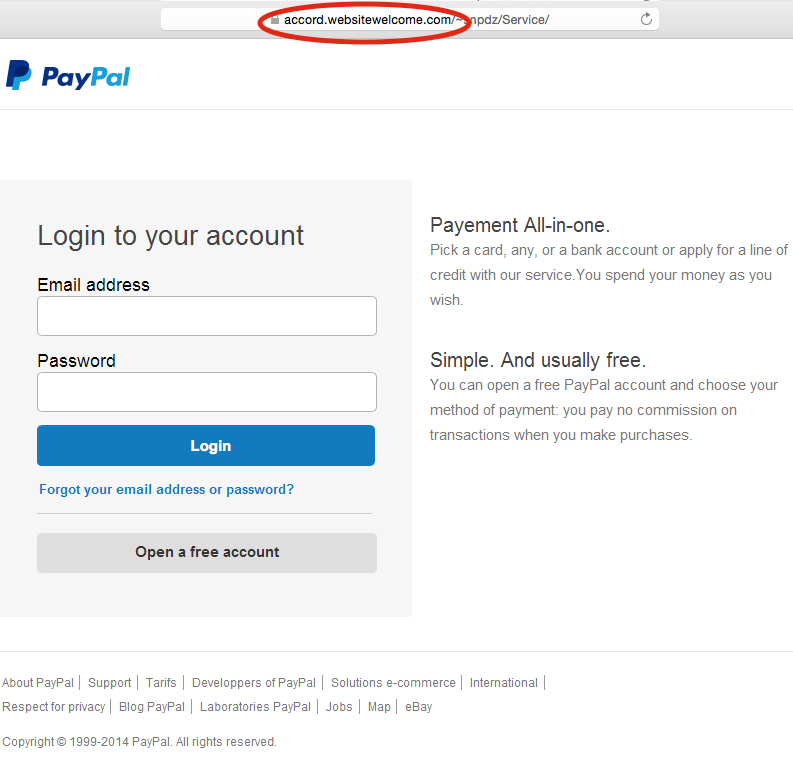Image resolution: width=793 pixels, height=758 pixels.
Task: Open Solutions e-commerce footer link
Action: [393, 683]
